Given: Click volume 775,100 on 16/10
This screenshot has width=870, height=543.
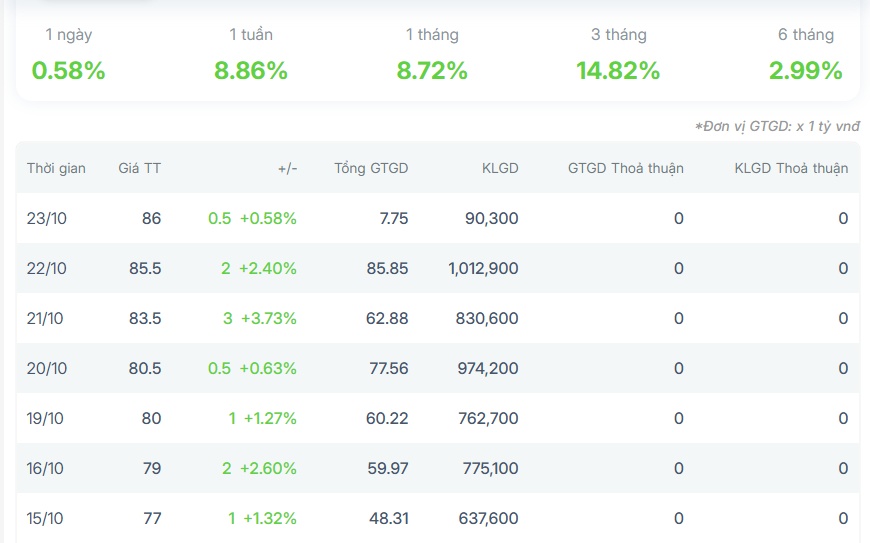Looking at the screenshot, I should pyautogui.click(x=490, y=468).
